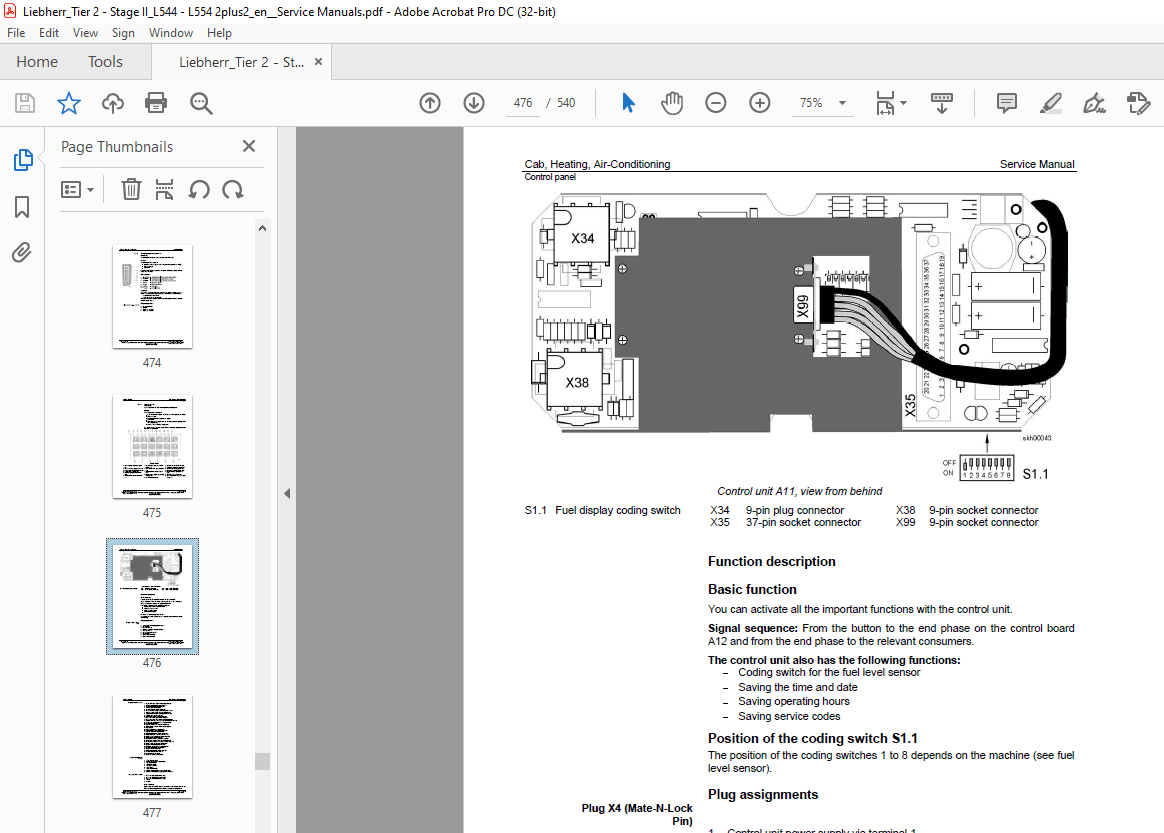Image resolution: width=1164 pixels, height=833 pixels.
Task: Select page 474 thumbnail
Action: point(152,297)
